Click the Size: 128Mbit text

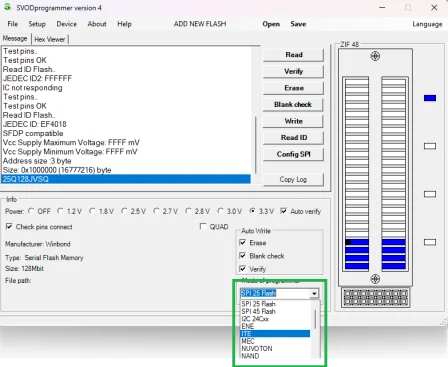pyautogui.click(x=24, y=268)
